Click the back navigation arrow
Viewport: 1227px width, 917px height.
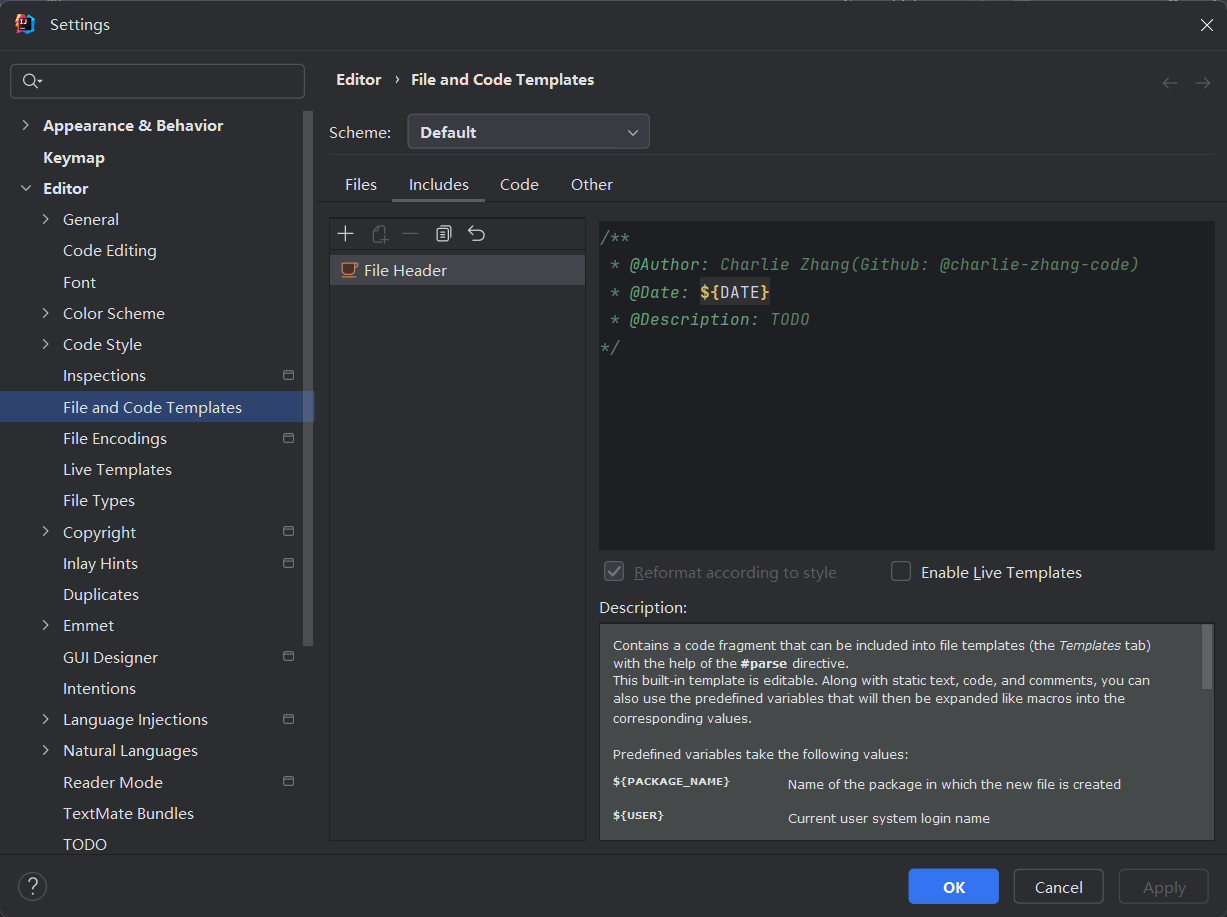click(1169, 83)
